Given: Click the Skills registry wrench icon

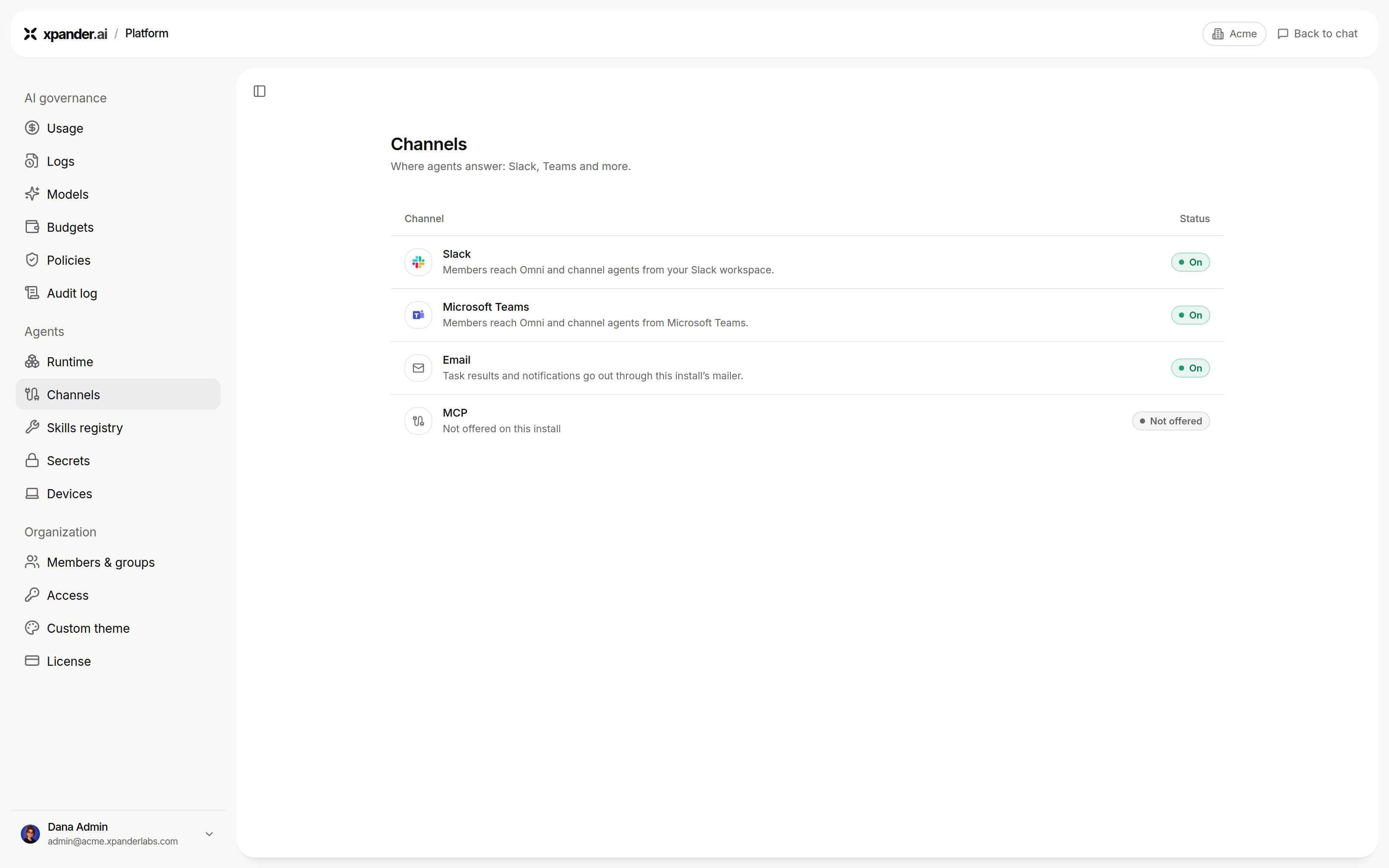Looking at the screenshot, I should click(x=32, y=427).
